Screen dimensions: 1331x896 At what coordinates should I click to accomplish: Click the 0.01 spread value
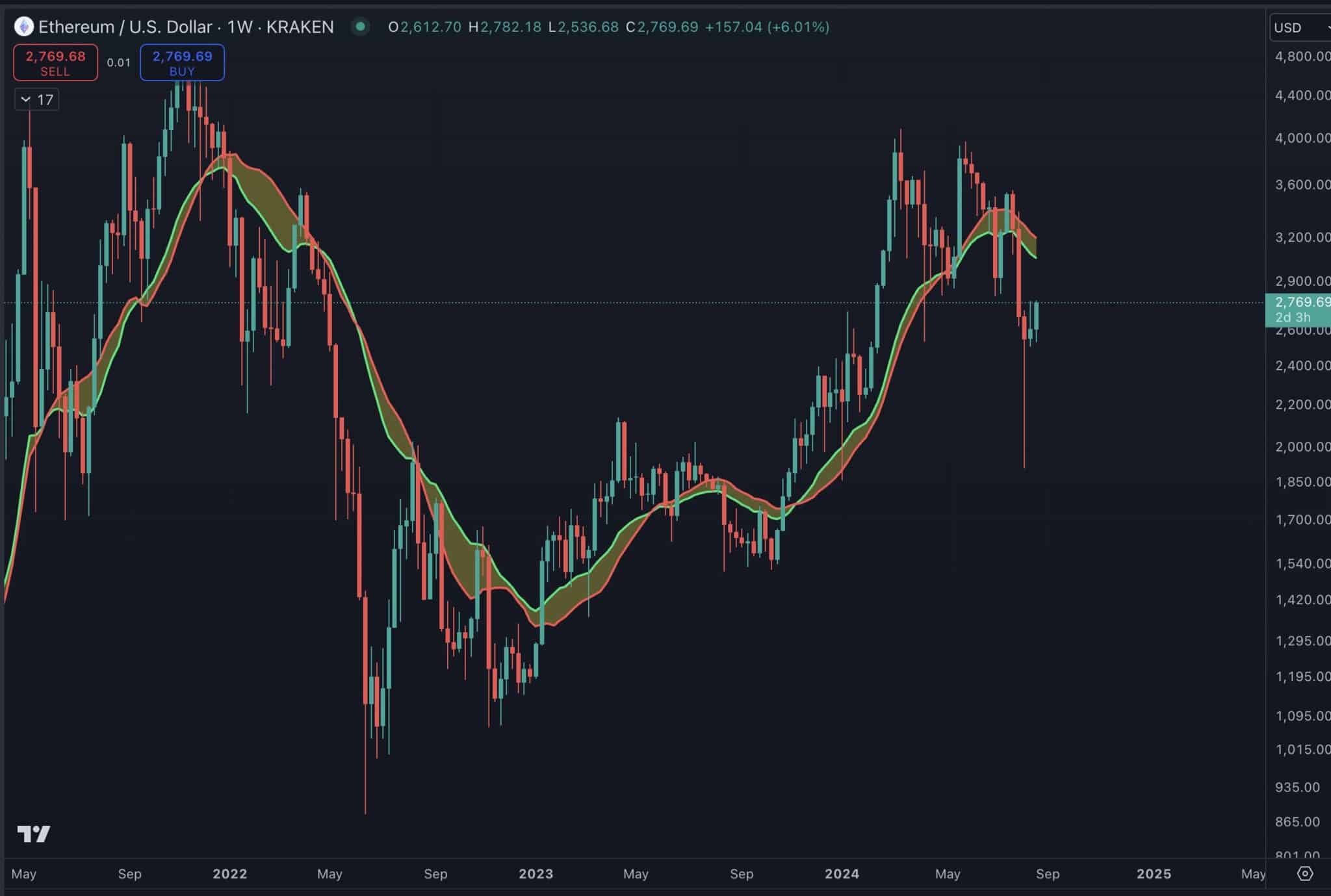[119, 62]
